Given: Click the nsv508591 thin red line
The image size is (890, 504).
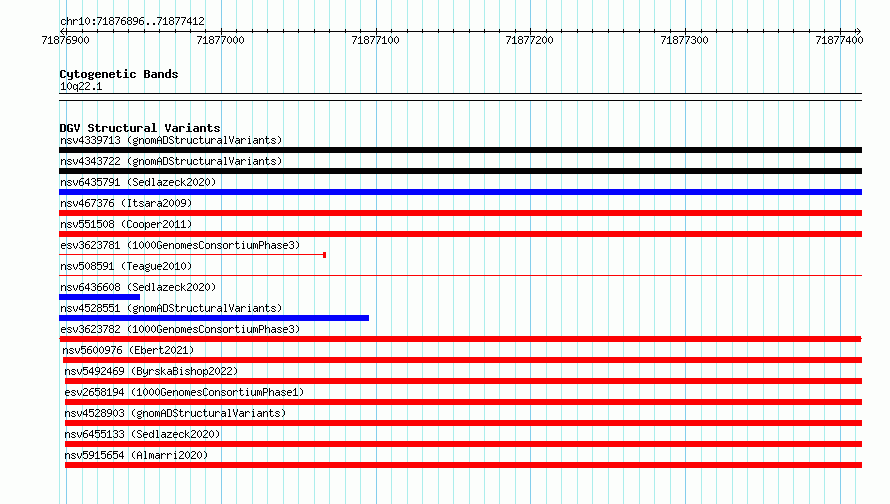Looking at the screenshot, I should coord(460,276).
